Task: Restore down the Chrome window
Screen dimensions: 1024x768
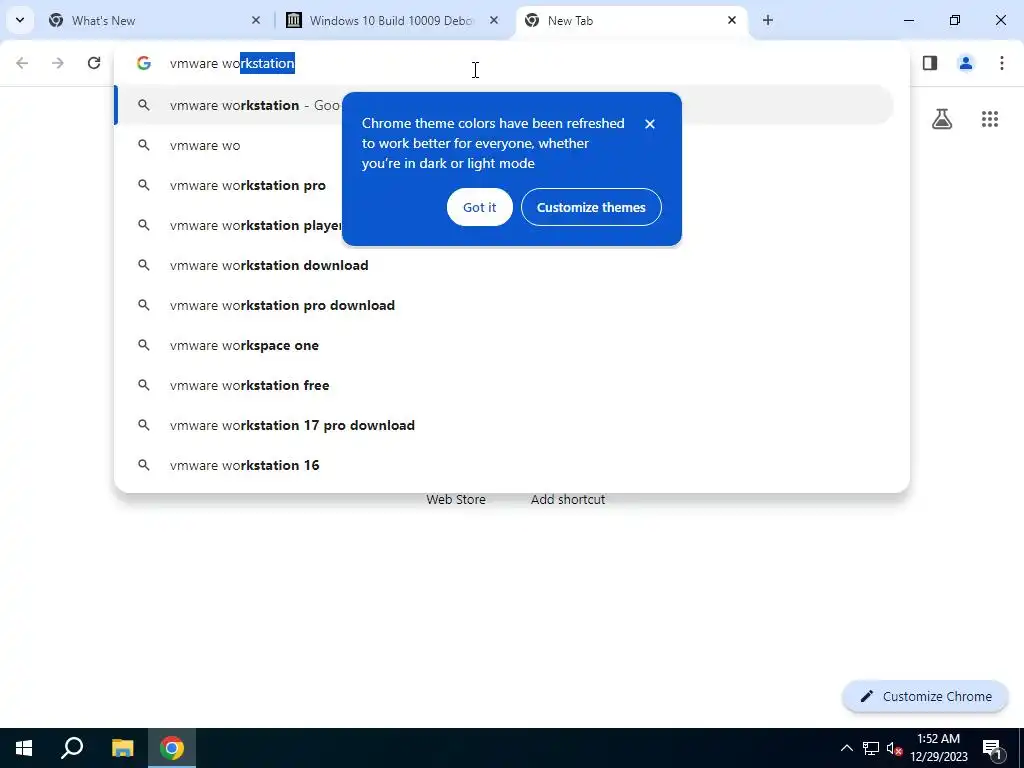Action: click(954, 20)
